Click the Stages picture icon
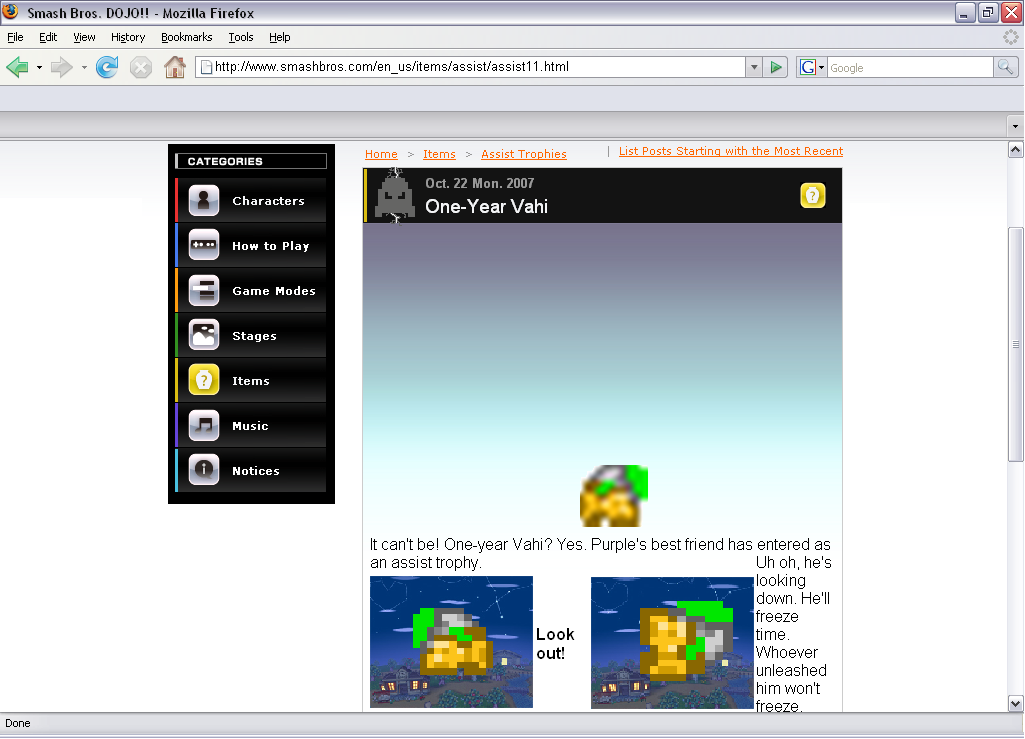 (x=204, y=335)
